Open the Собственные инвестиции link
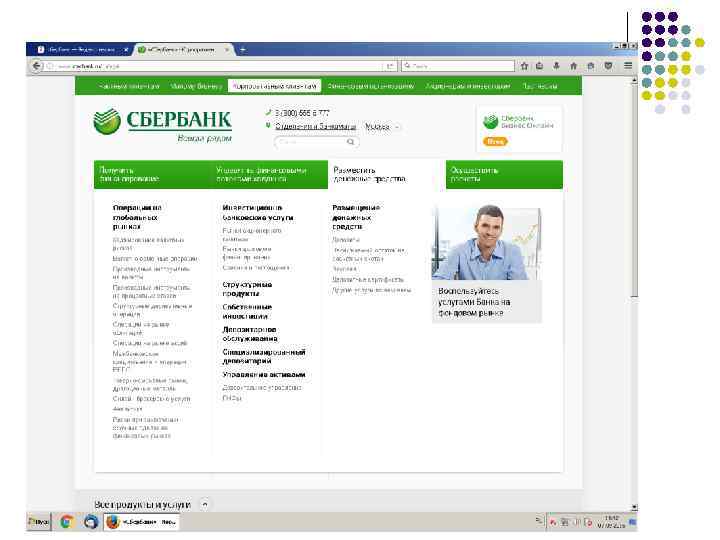Image resolution: width=720 pixels, height=540 pixels. [247, 311]
